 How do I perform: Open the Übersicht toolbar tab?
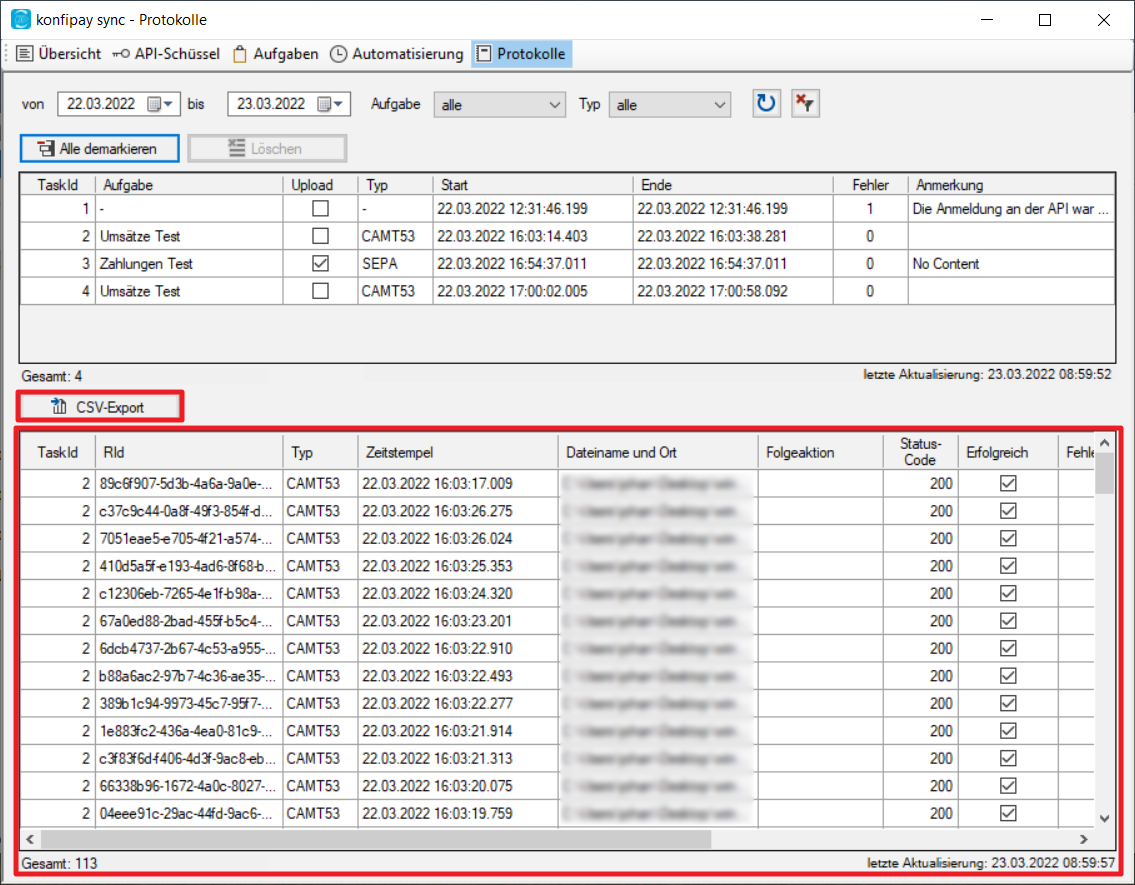click(x=60, y=54)
